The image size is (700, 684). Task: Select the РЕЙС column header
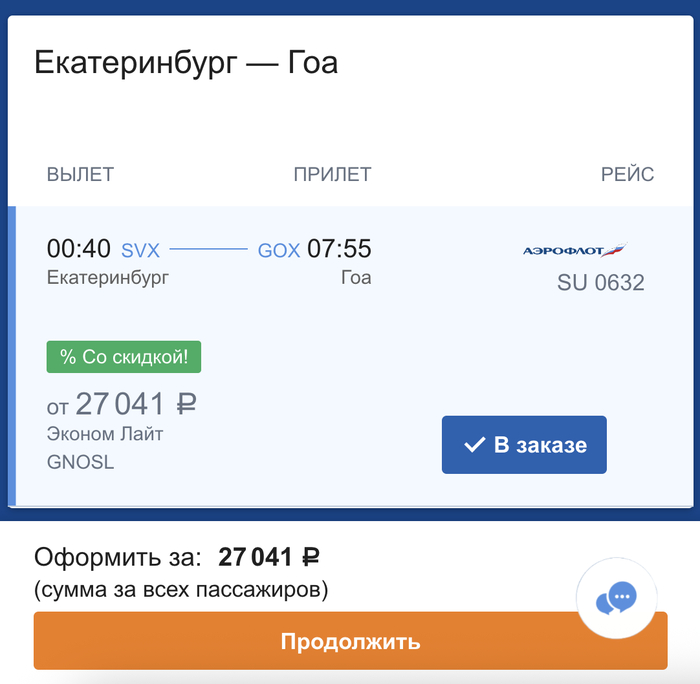[x=627, y=175]
